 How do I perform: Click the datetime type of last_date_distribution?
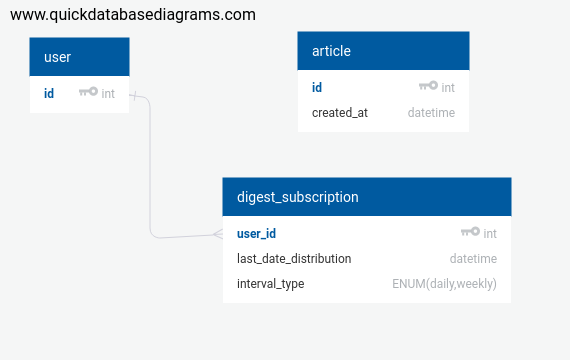pyautogui.click(x=473, y=259)
